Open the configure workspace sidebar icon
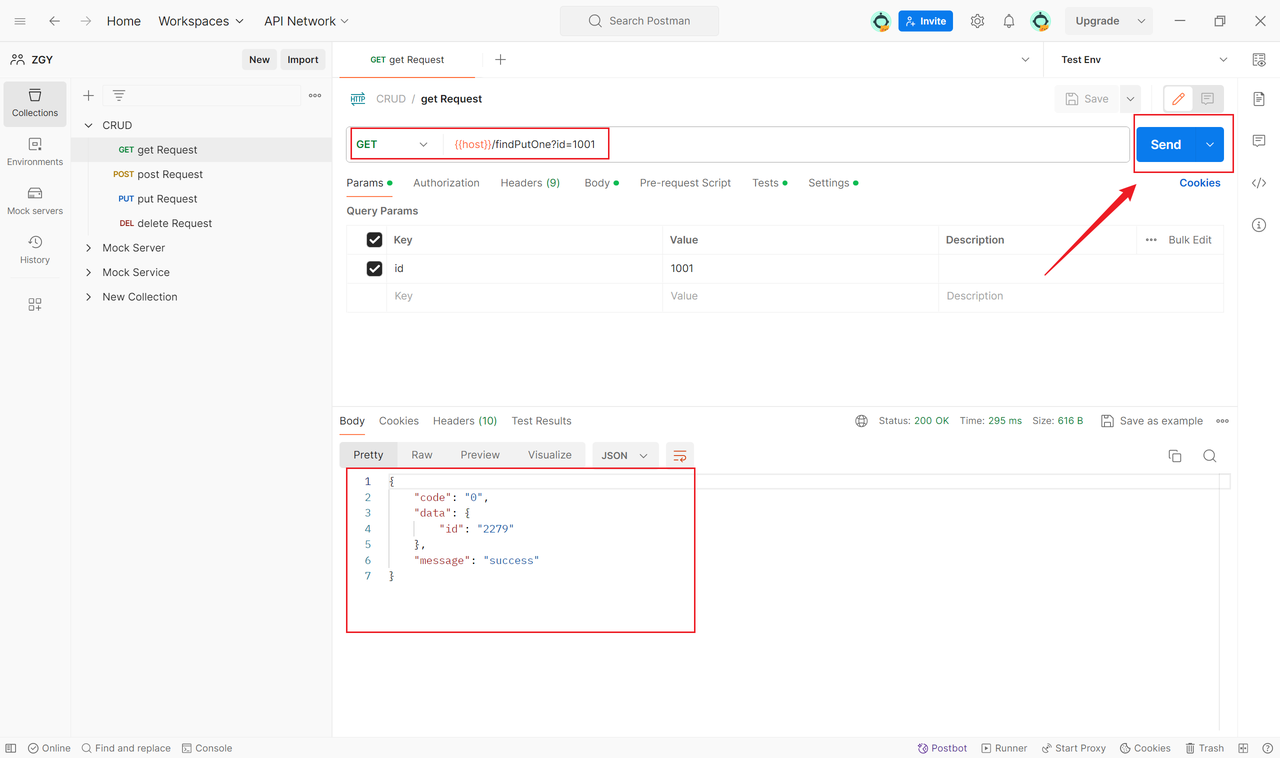This screenshot has width=1280, height=758. (x=35, y=305)
